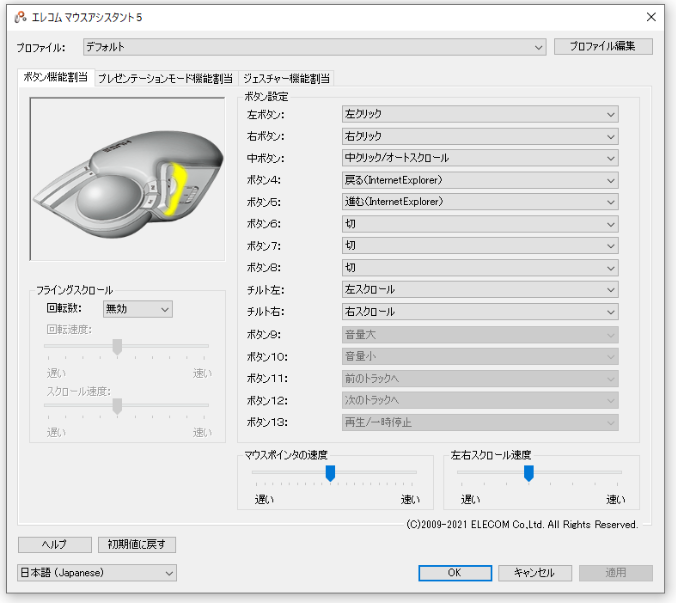This screenshot has height=603, width=676.
Task: Click the ボタン設定 group label
Action: click(266, 97)
